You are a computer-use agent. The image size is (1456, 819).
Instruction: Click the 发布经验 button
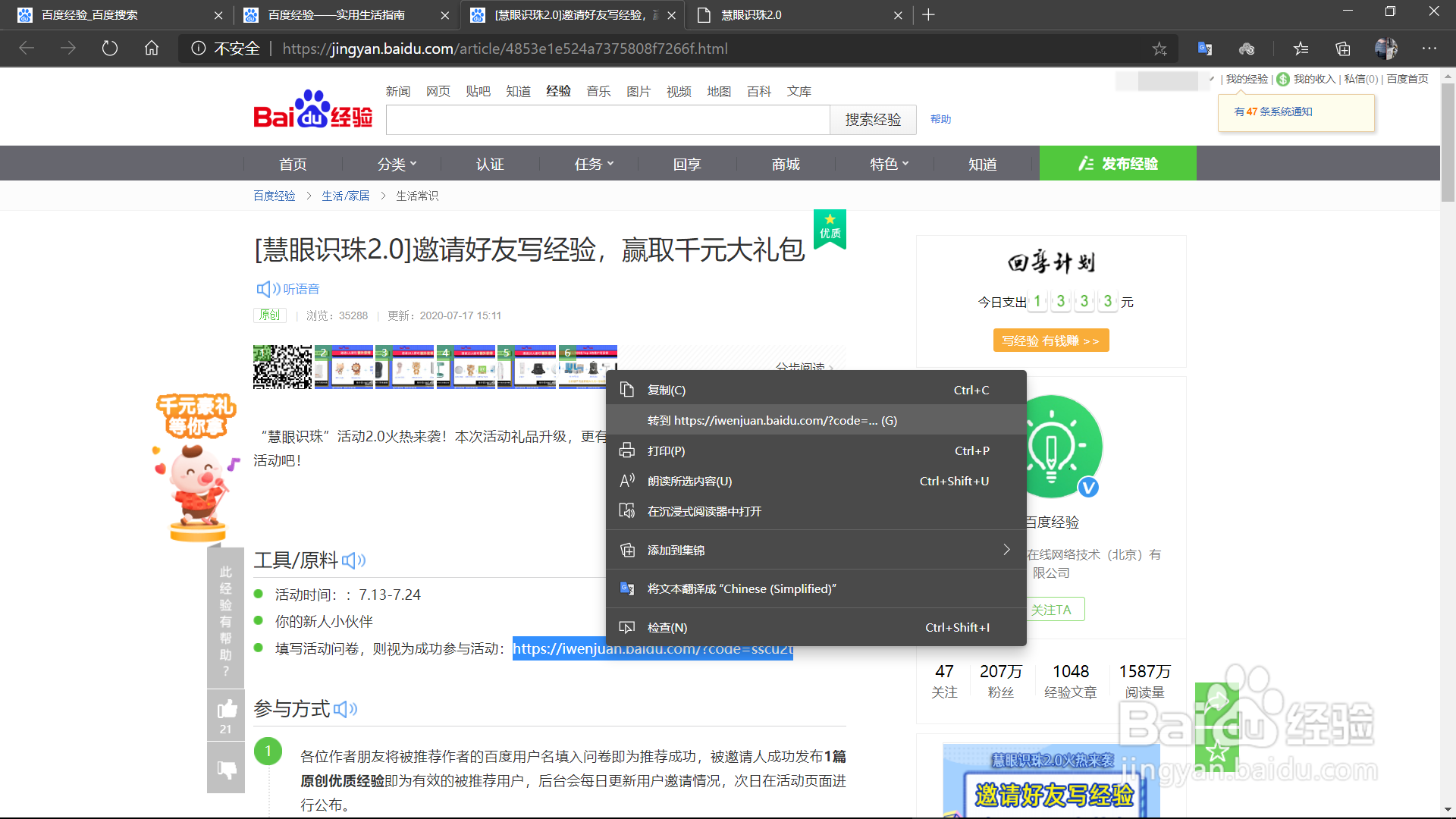1118,164
